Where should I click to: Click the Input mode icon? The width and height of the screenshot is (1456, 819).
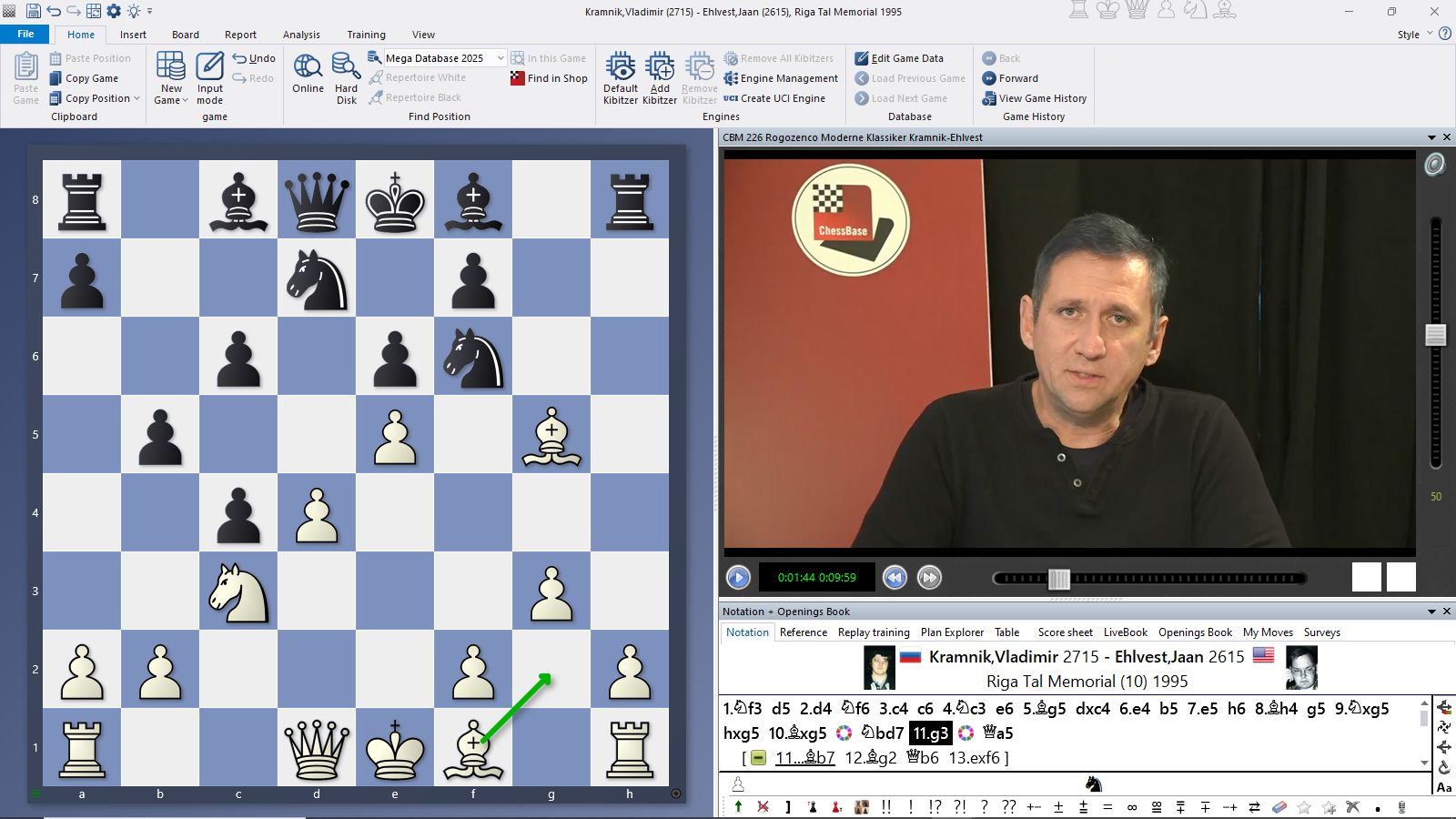[x=209, y=68]
